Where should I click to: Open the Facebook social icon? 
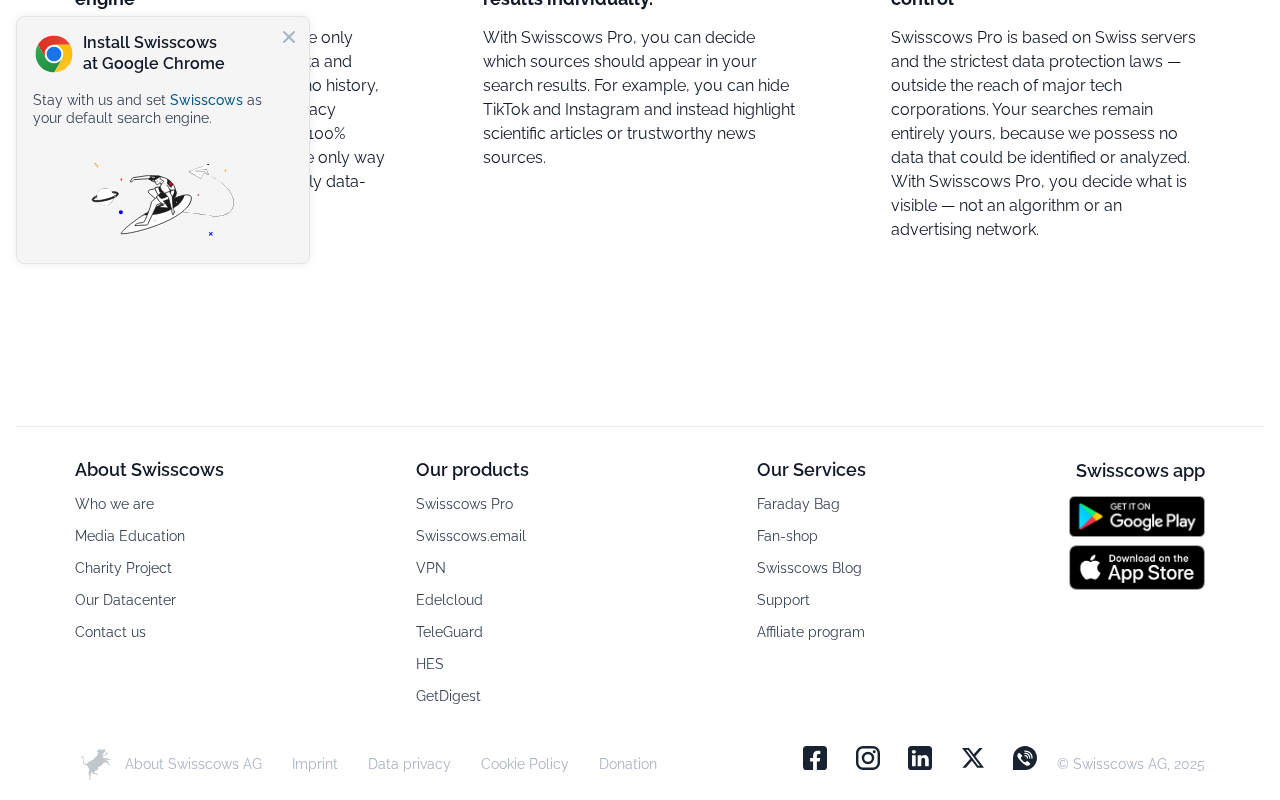(x=815, y=758)
